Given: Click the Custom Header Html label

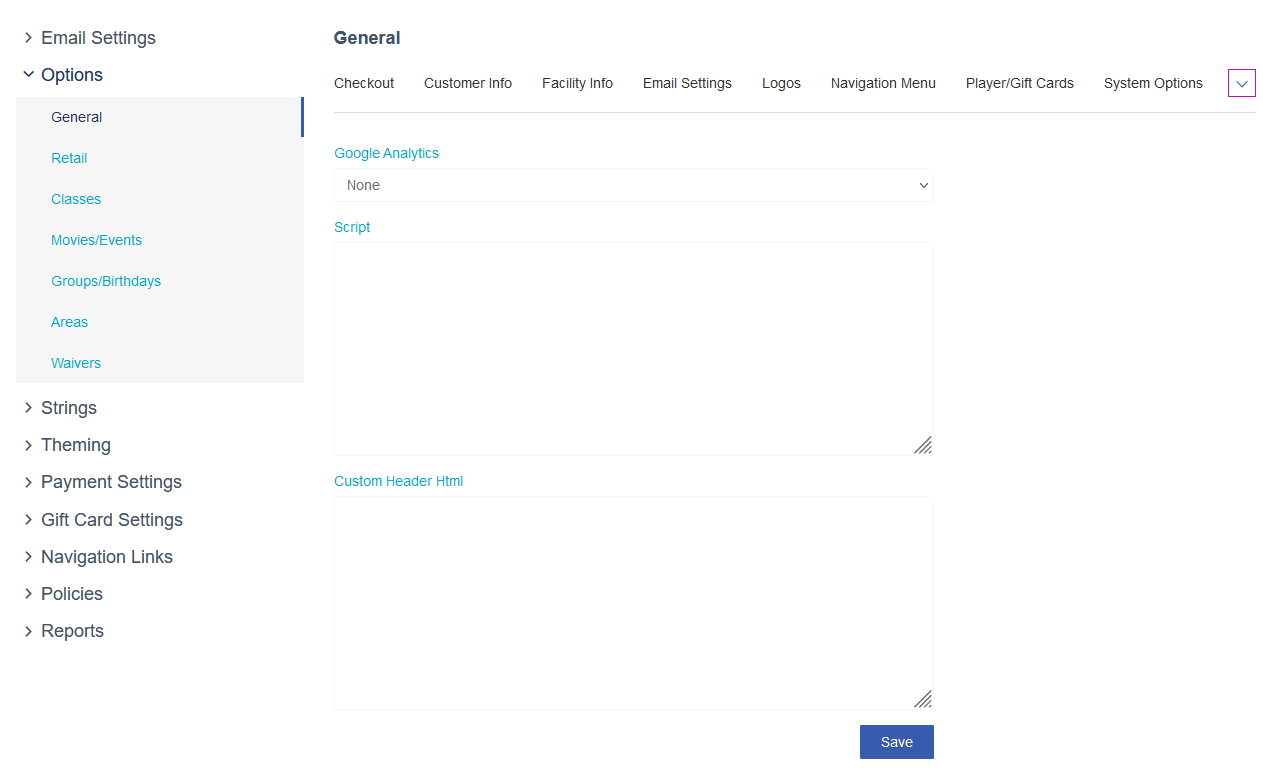Looking at the screenshot, I should (399, 481).
